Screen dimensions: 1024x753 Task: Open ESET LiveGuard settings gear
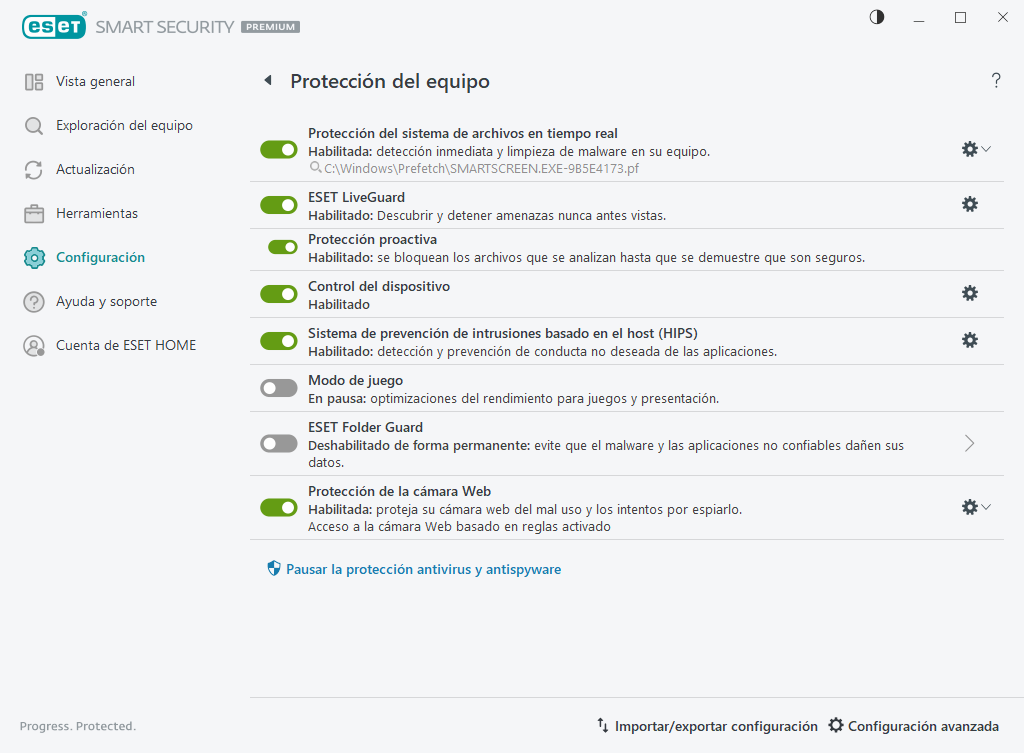969,204
